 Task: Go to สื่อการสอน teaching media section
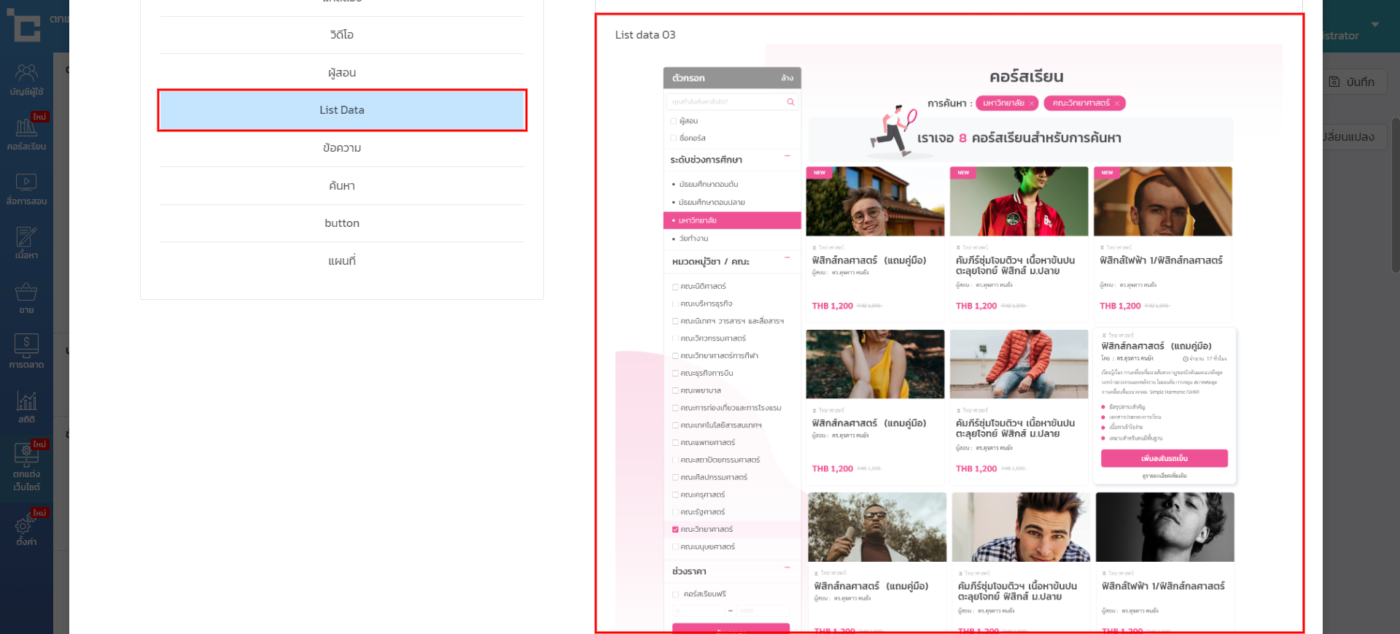[x=27, y=189]
